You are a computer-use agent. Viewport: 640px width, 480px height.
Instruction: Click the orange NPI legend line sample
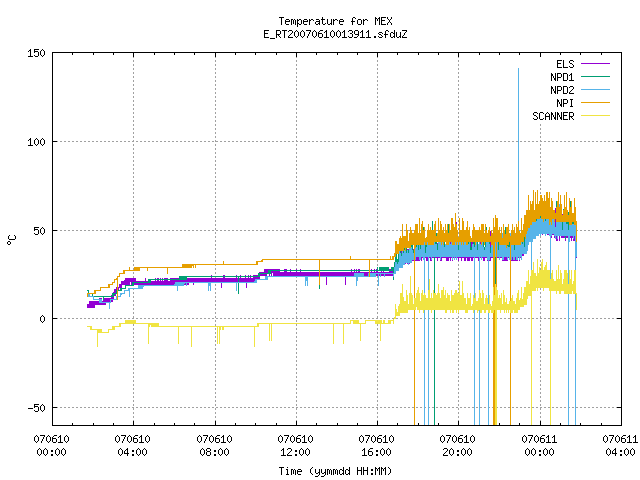(596, 102)
